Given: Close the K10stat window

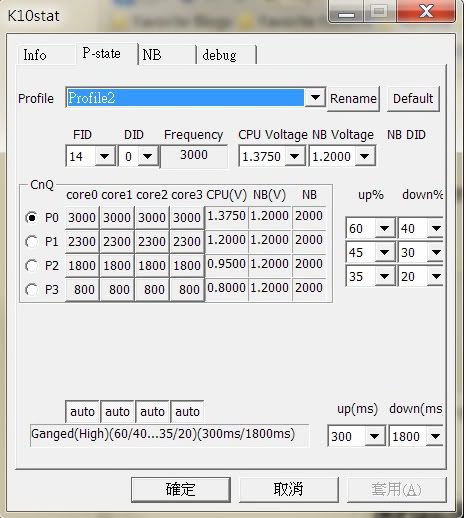Looking at the screenshot, I should 426,11.
